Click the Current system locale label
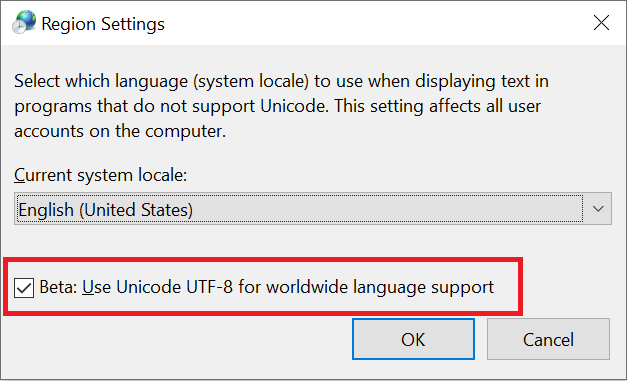 point(100,175)
